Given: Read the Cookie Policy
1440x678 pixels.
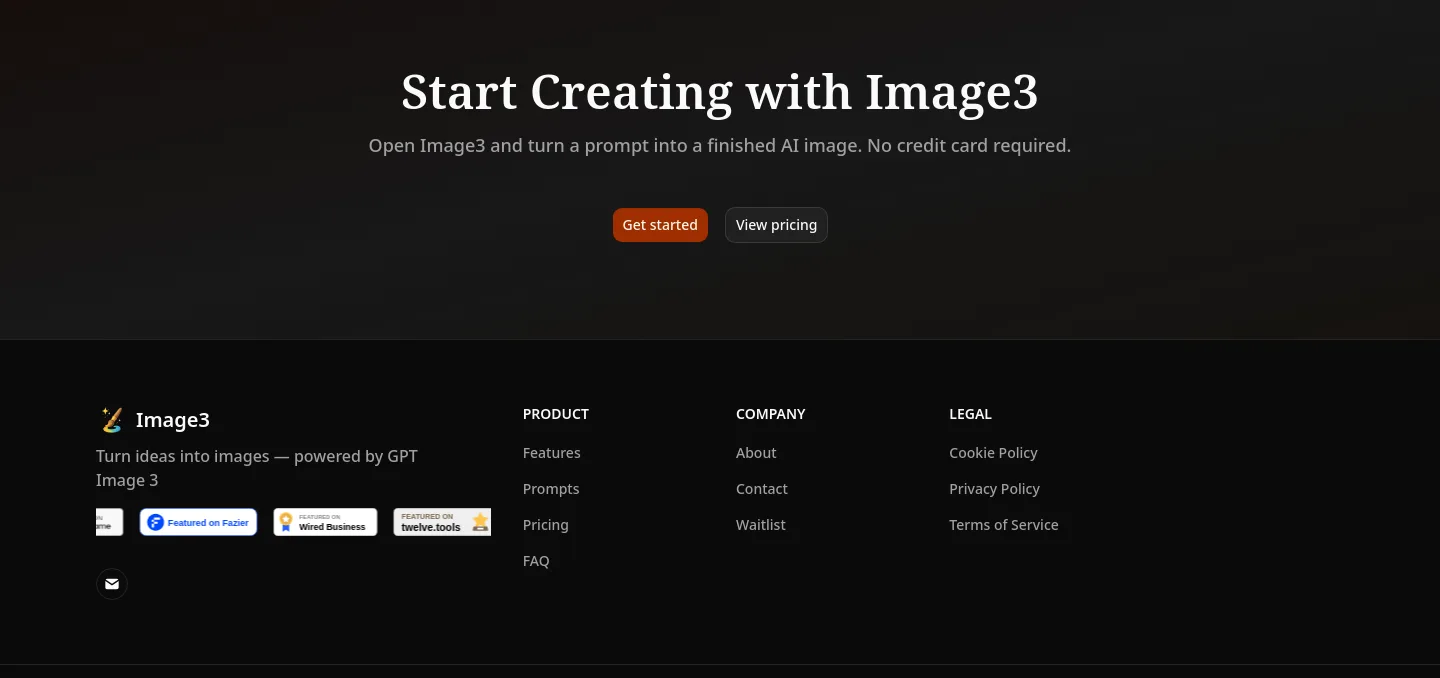Looking at the screenshot, I should (993, 453).
